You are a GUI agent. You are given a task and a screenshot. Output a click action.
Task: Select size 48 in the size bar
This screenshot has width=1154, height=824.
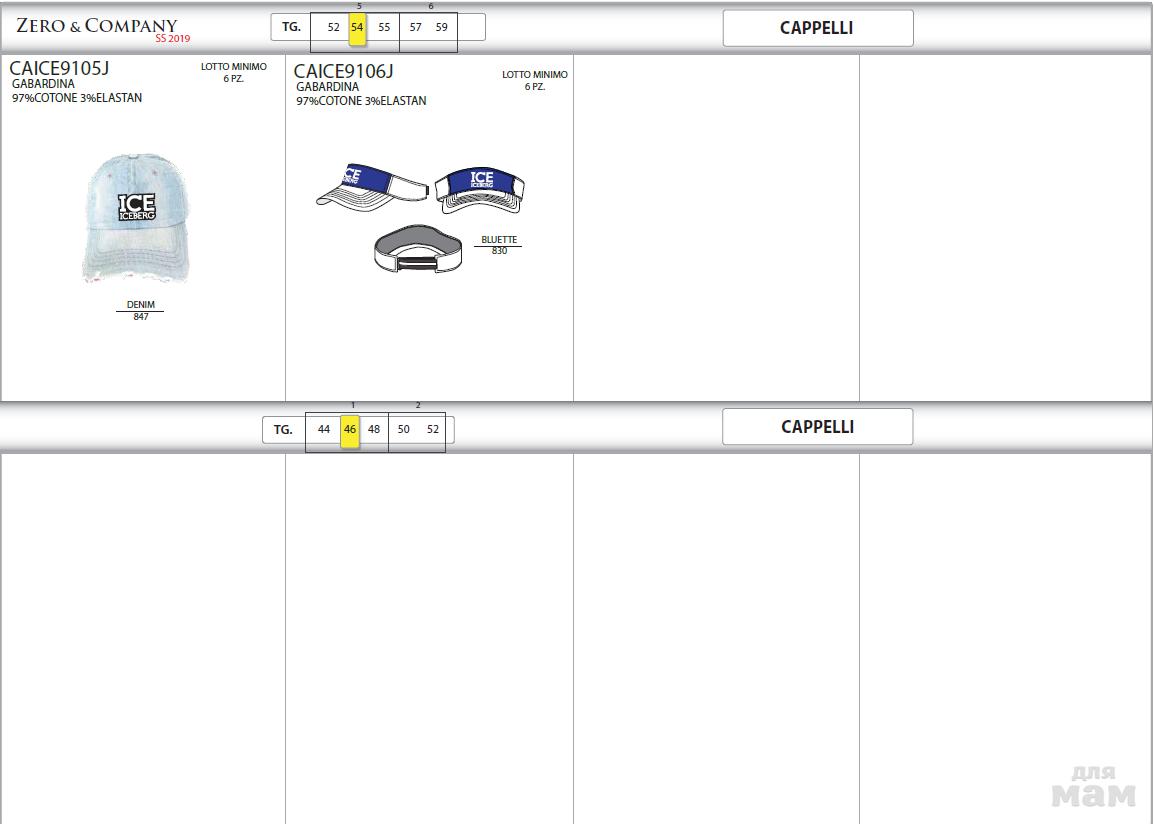coord(374,430)
